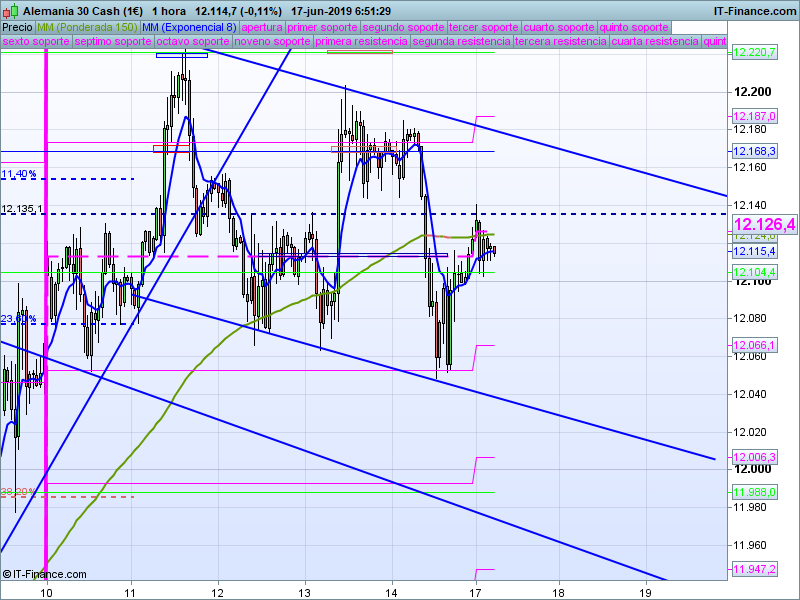Select the MM (Ponderada 150) indicator label
The width and height of the screenshot is (800, 600).
[87, 28]
